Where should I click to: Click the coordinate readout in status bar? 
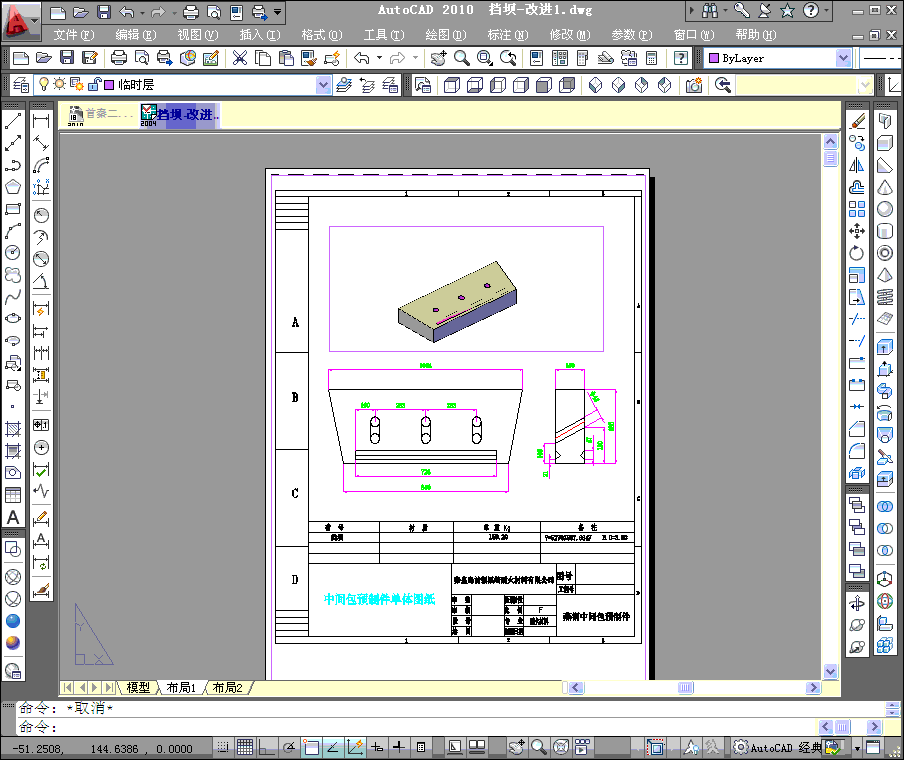pyautogui.click(x=103, y=748)
